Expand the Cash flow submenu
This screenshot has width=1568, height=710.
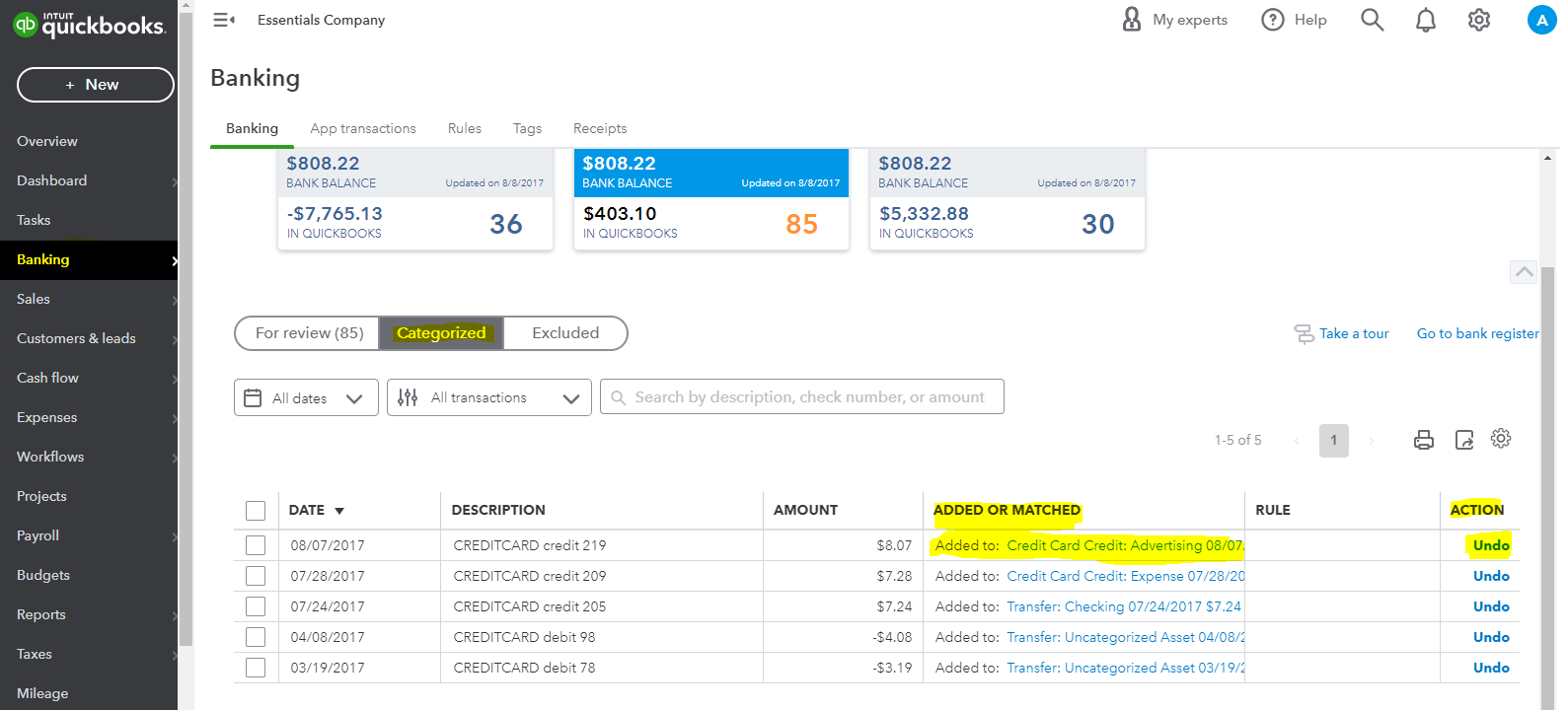(x=175, y=379)
